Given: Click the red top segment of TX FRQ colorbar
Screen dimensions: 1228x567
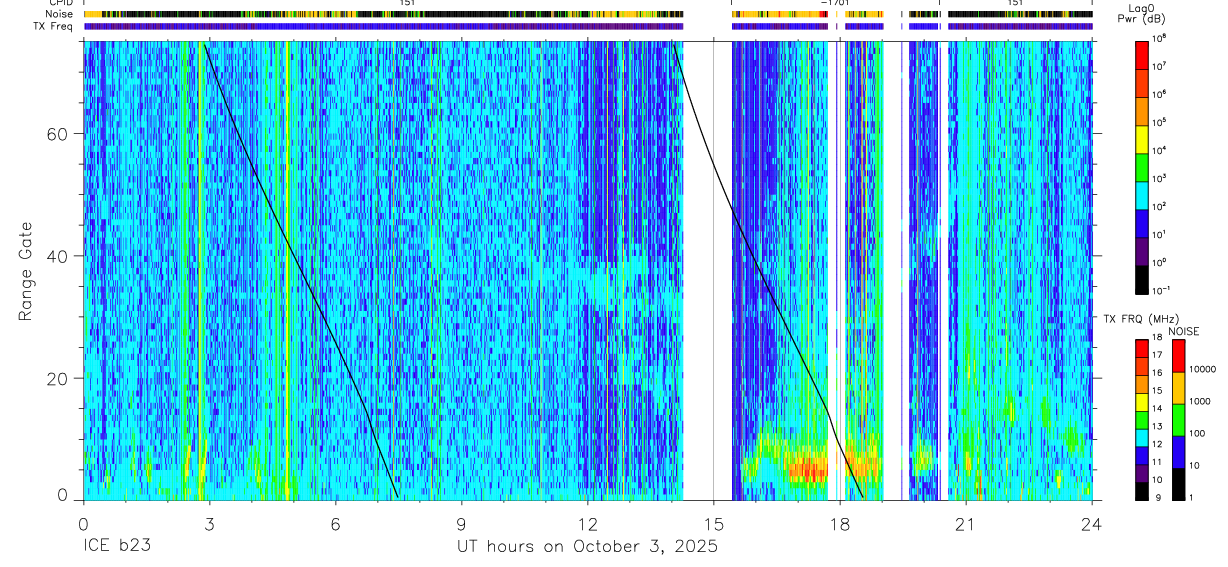Looking at the screenshot, I should pyautogui.click(x=1143, y=348).
